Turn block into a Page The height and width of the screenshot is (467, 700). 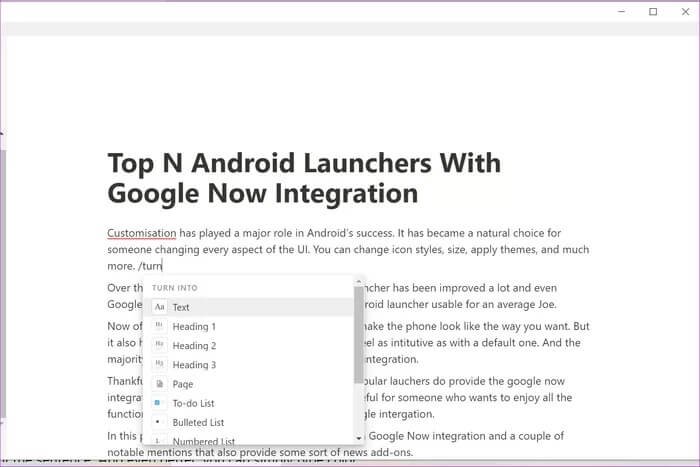(x=249, y=384)
